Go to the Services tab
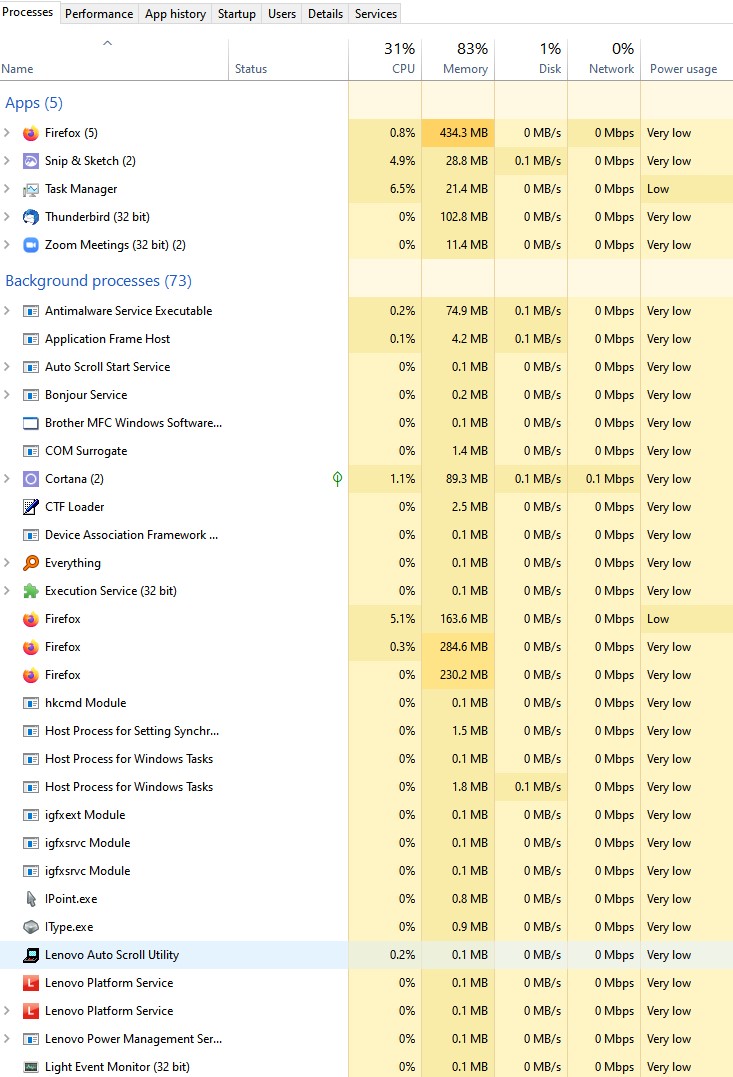This screenshot has height=1077, width=733. [376, 13]
